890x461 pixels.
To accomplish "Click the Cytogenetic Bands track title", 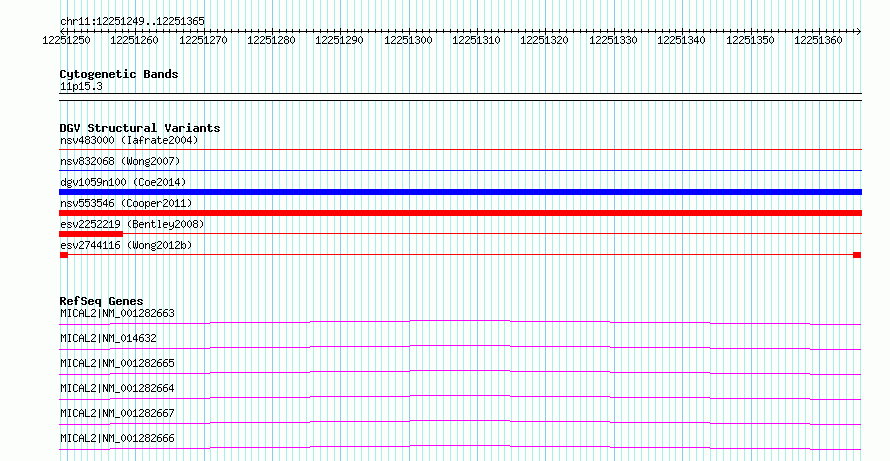I will click(x=119, y=74).
